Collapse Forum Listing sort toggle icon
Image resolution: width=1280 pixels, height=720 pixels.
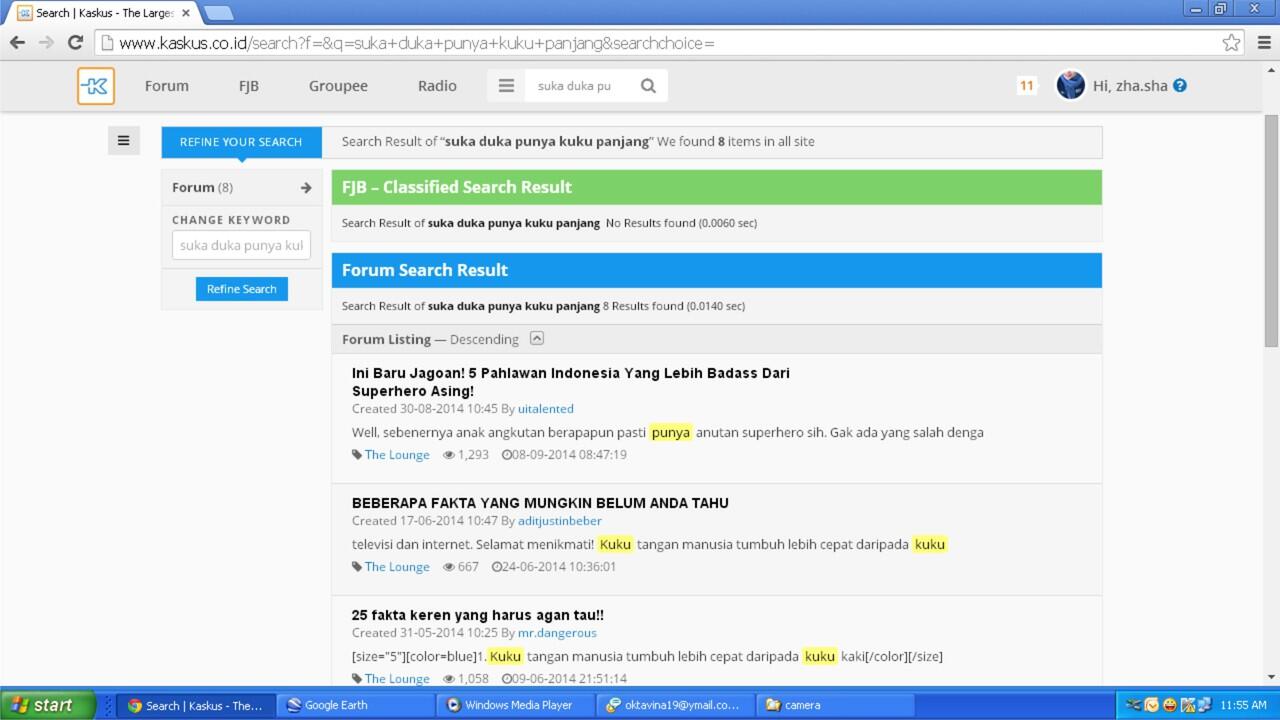tap(537, 338)
